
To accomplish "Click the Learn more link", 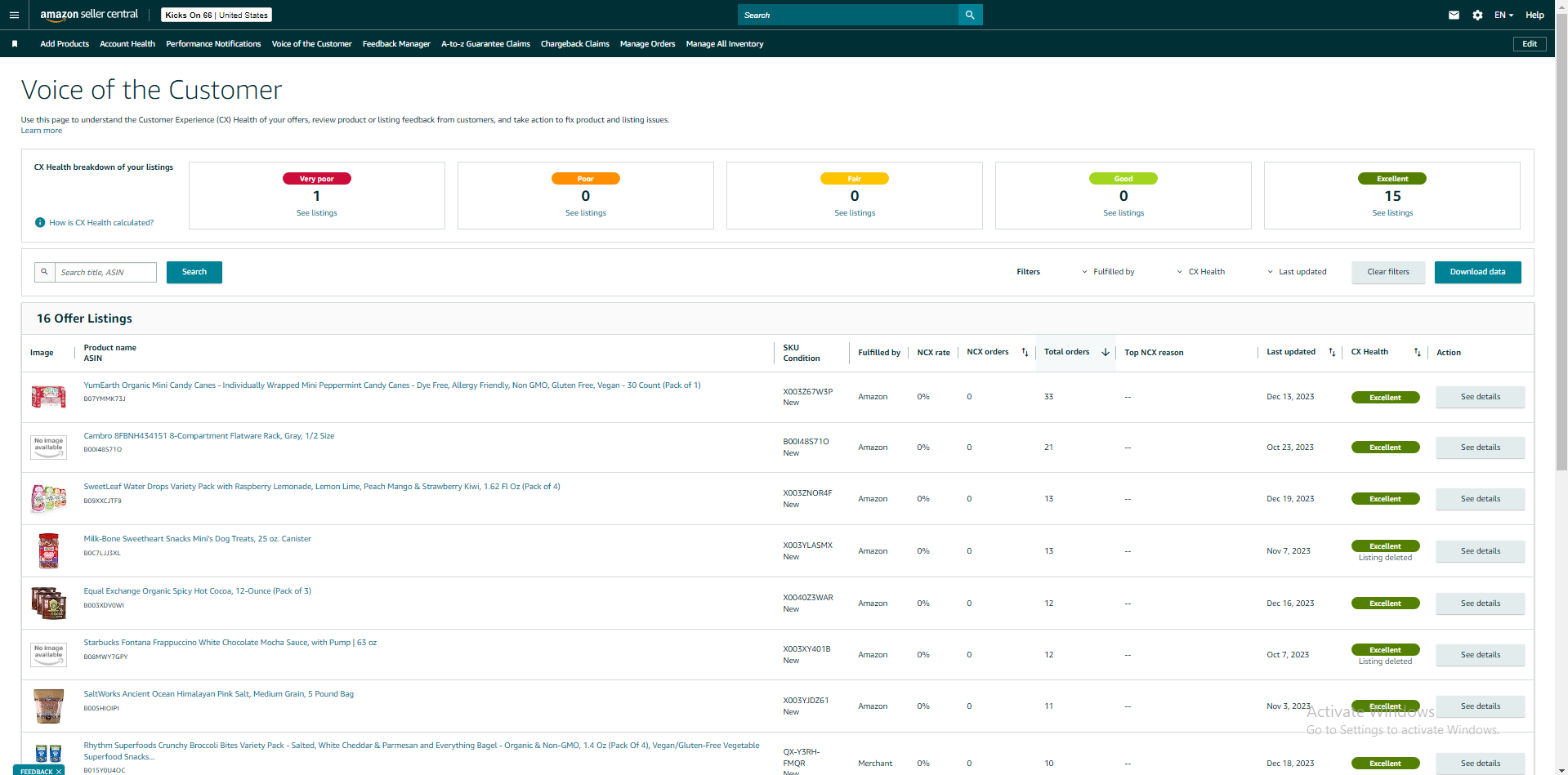I will tap(42, 131).
